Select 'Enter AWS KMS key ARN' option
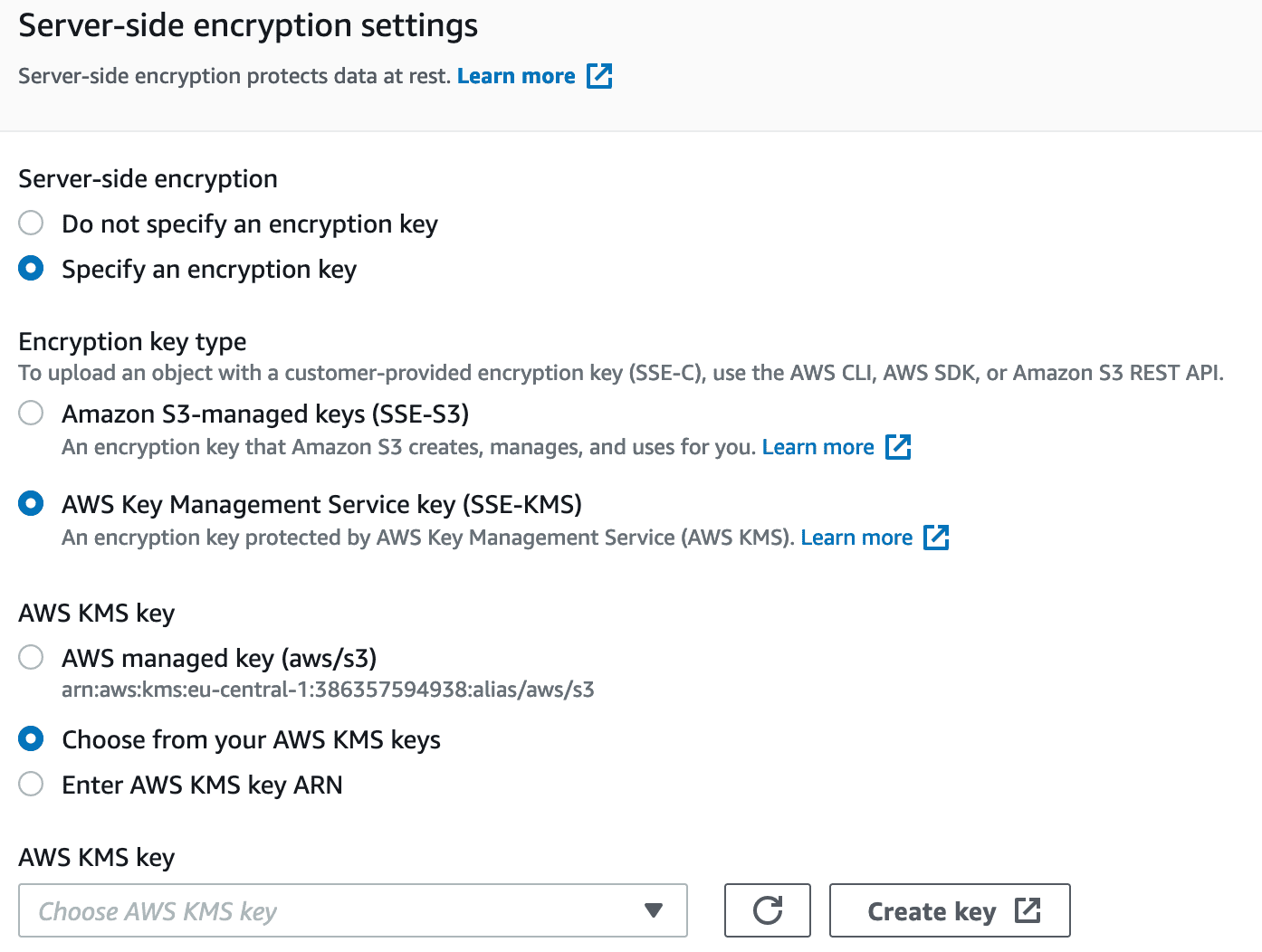The height and width of the screenshot is (952, 1262). pos(31,785)
